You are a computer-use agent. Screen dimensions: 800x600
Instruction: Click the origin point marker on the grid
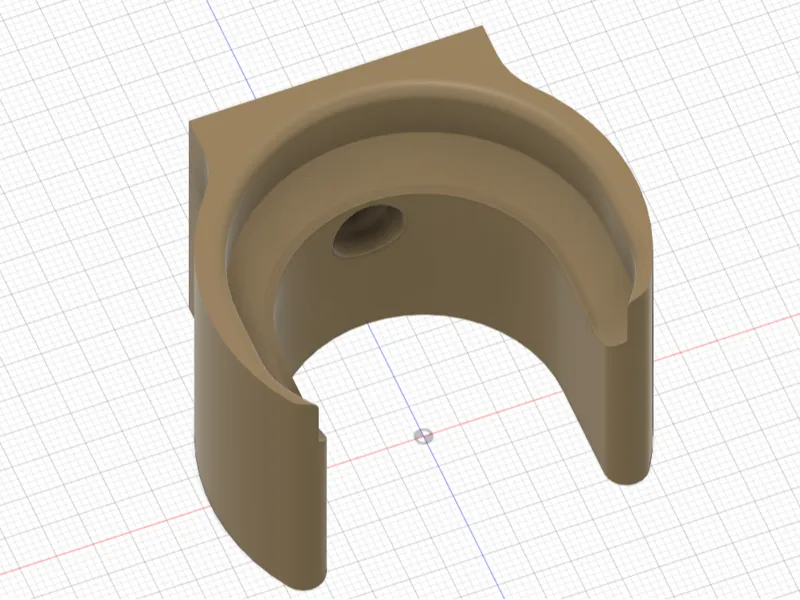pos(423,436)
